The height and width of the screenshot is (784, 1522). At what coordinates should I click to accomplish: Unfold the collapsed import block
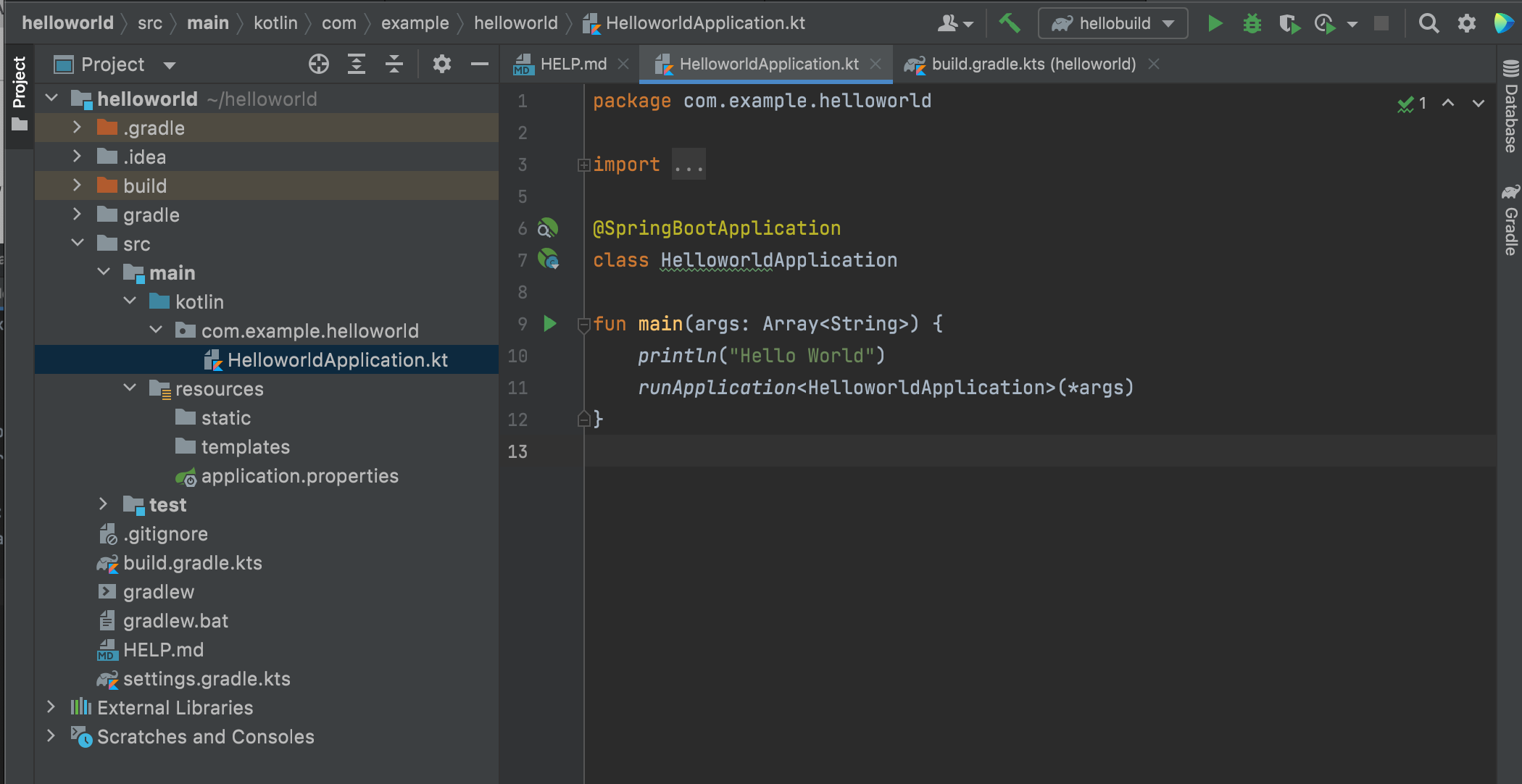583,165
